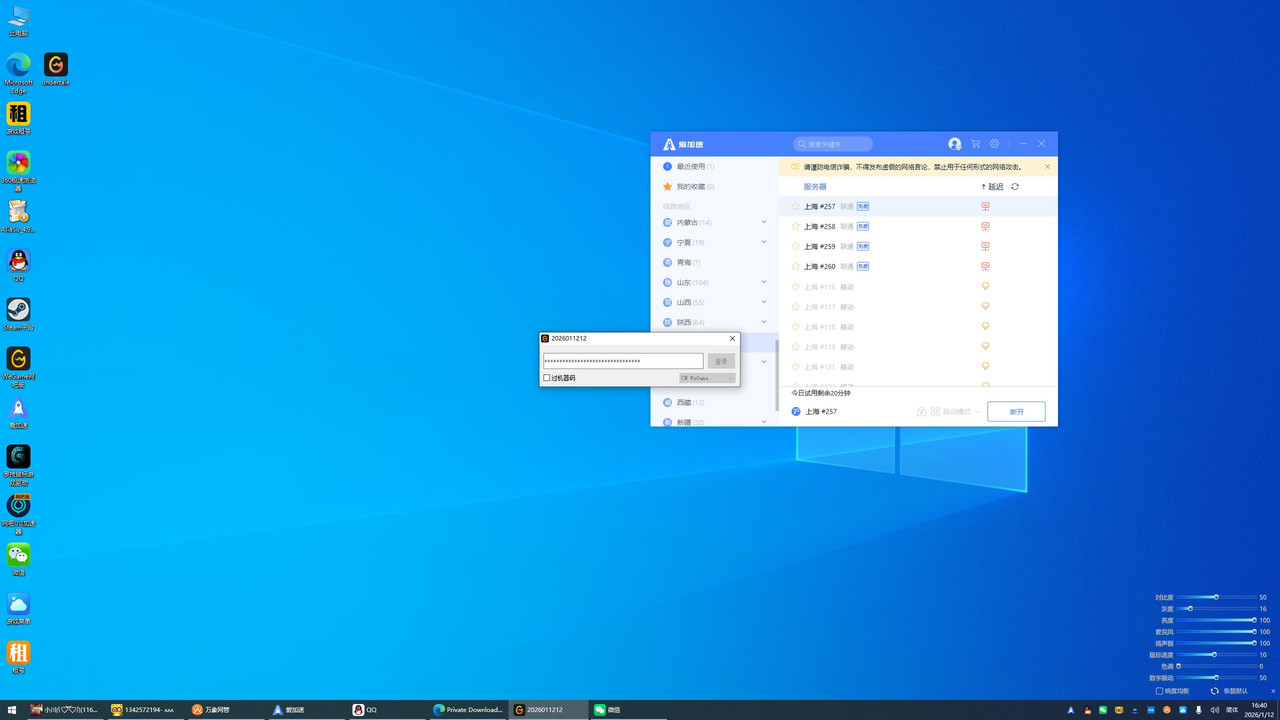The width and height of the screenshot is (1280, 720).
Task: Adjust the 鼠标速度 slider
Action: [1217, 654]
